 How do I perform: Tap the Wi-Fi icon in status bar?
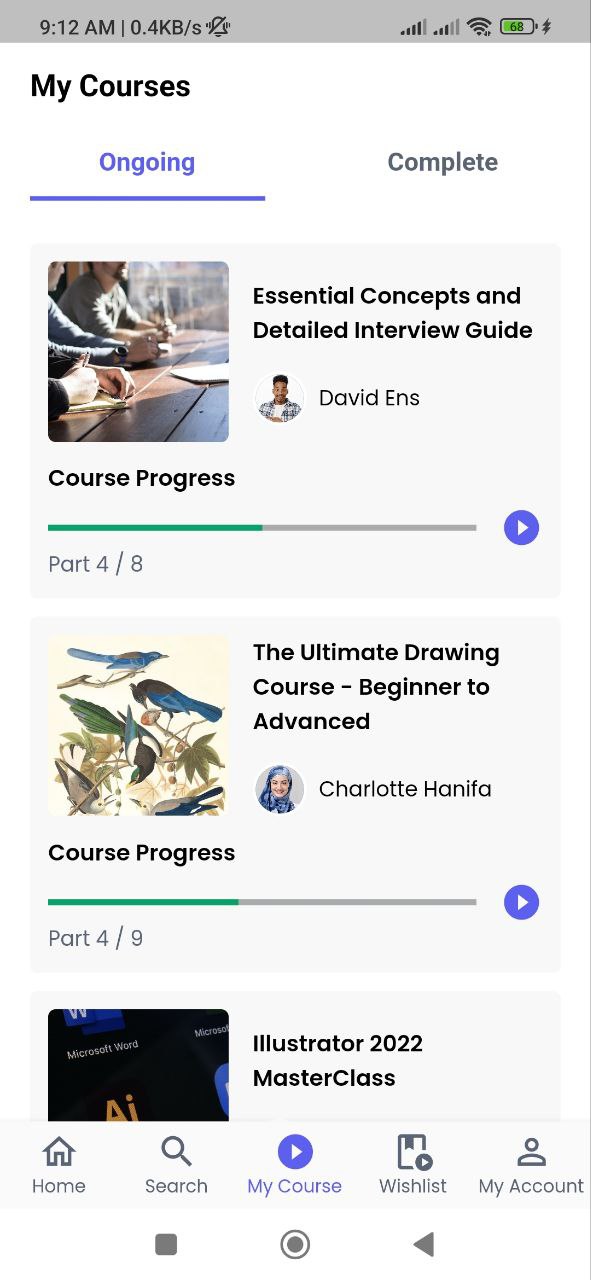coord(479,27)
